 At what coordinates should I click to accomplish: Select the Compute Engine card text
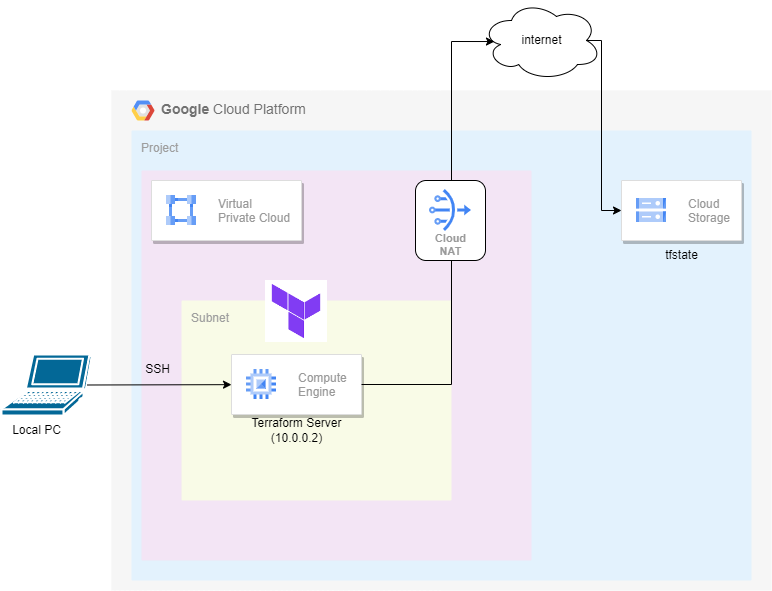[x=322, y=385]
